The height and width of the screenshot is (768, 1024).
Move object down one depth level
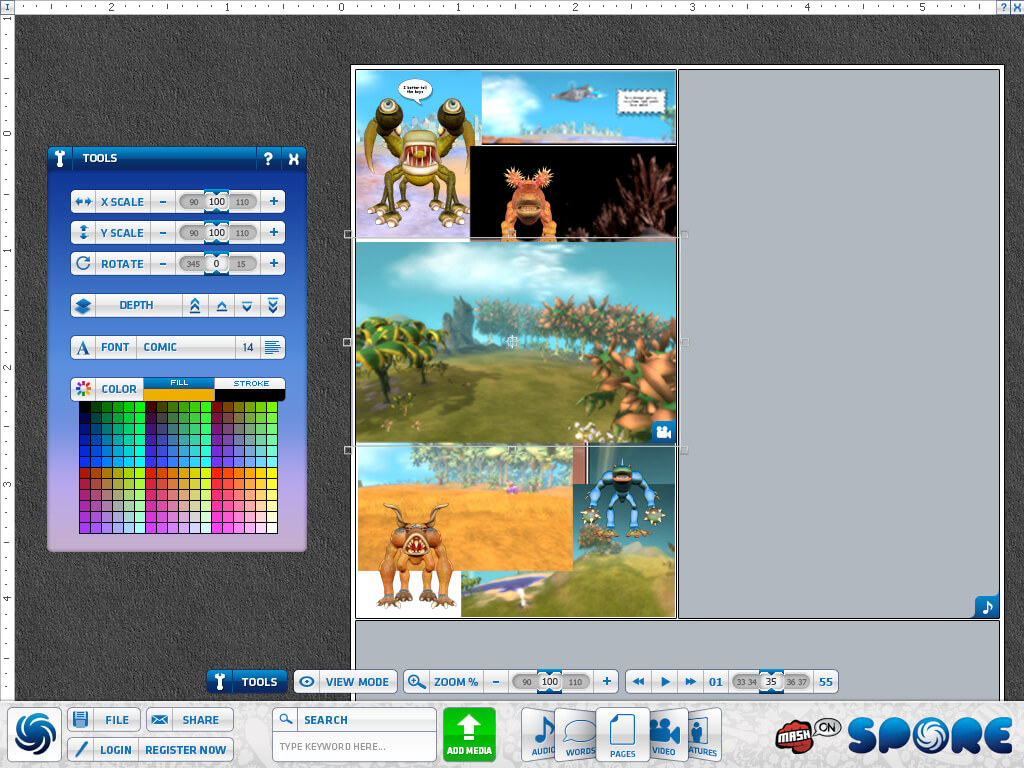pyautogui.click(x=247, y=306)
